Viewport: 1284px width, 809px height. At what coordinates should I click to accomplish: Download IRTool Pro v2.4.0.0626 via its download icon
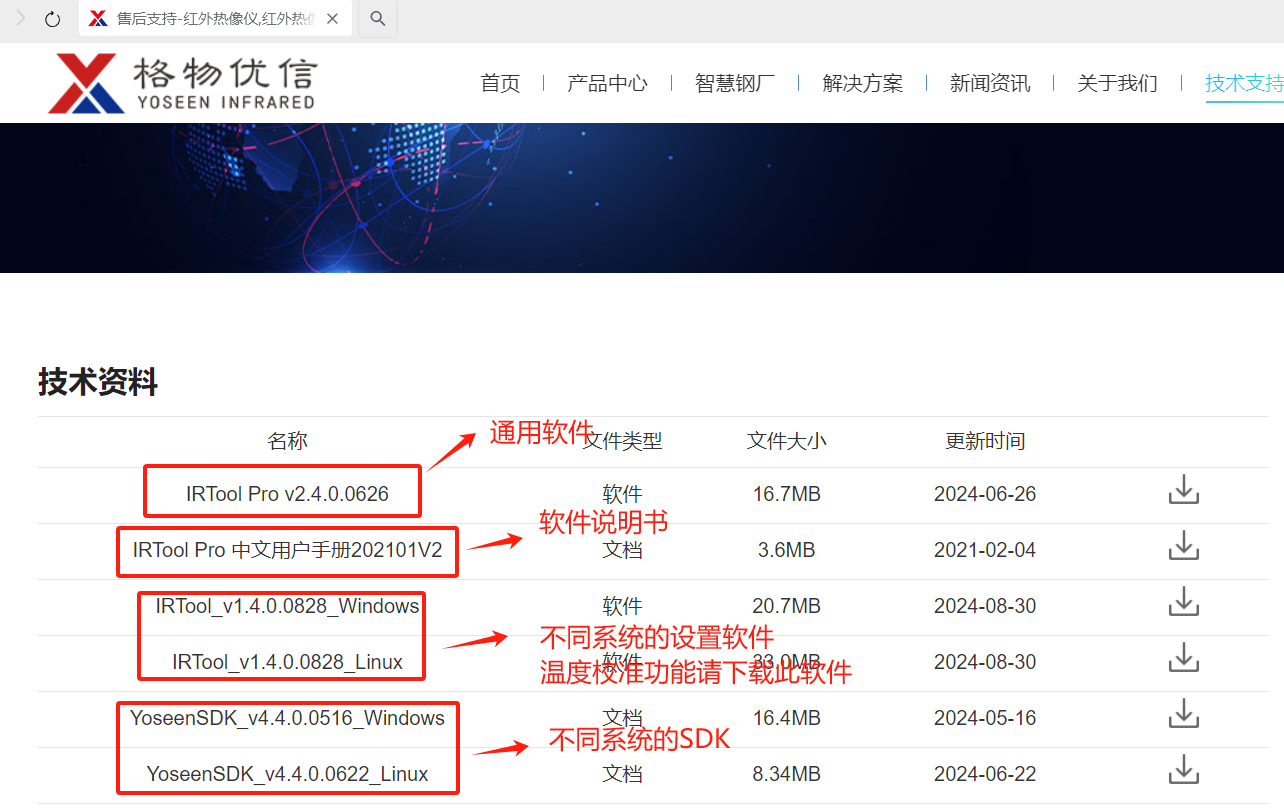(x=1183, y=490)
